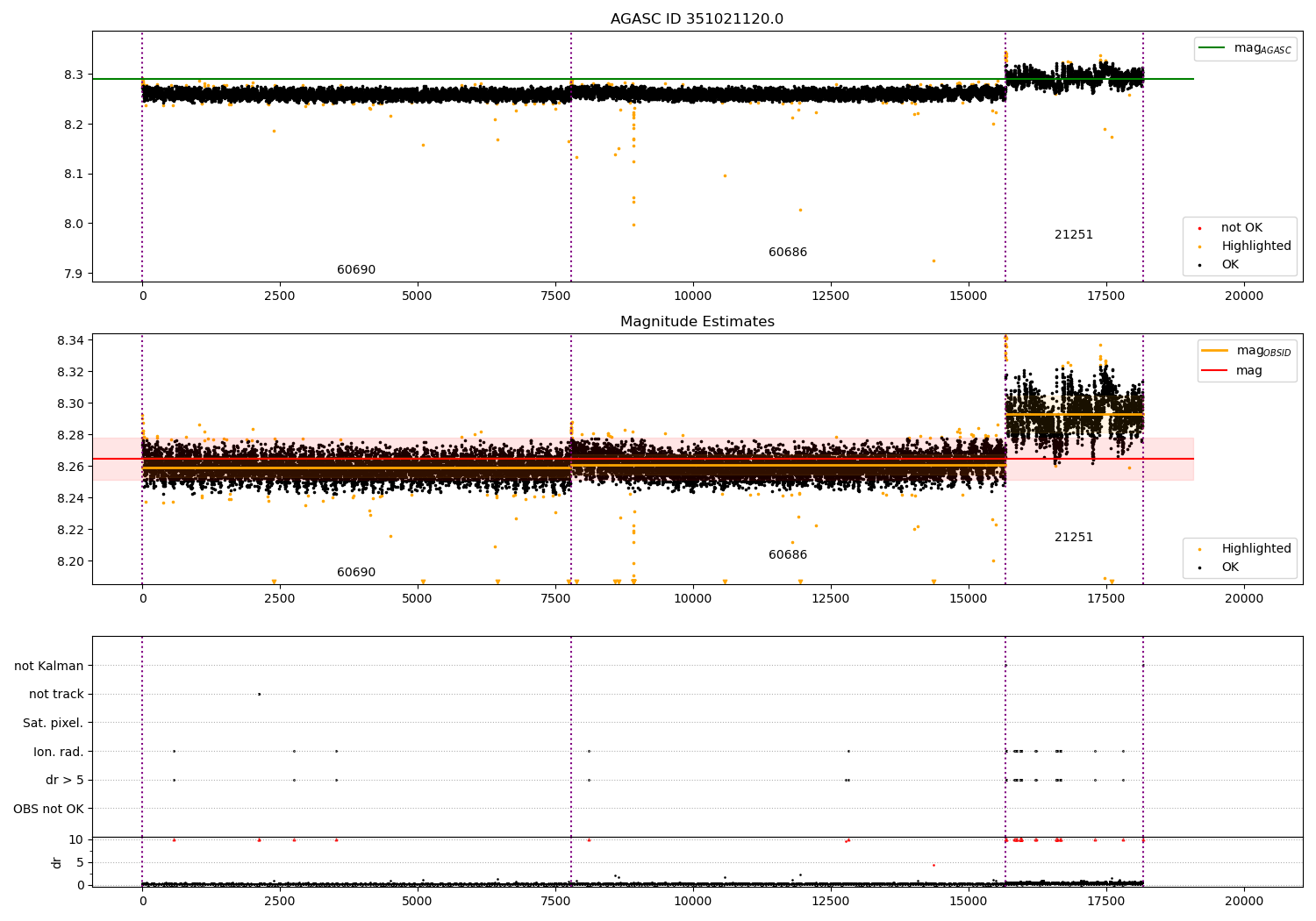Click the dr axis tick label 10

click(75, 839)
